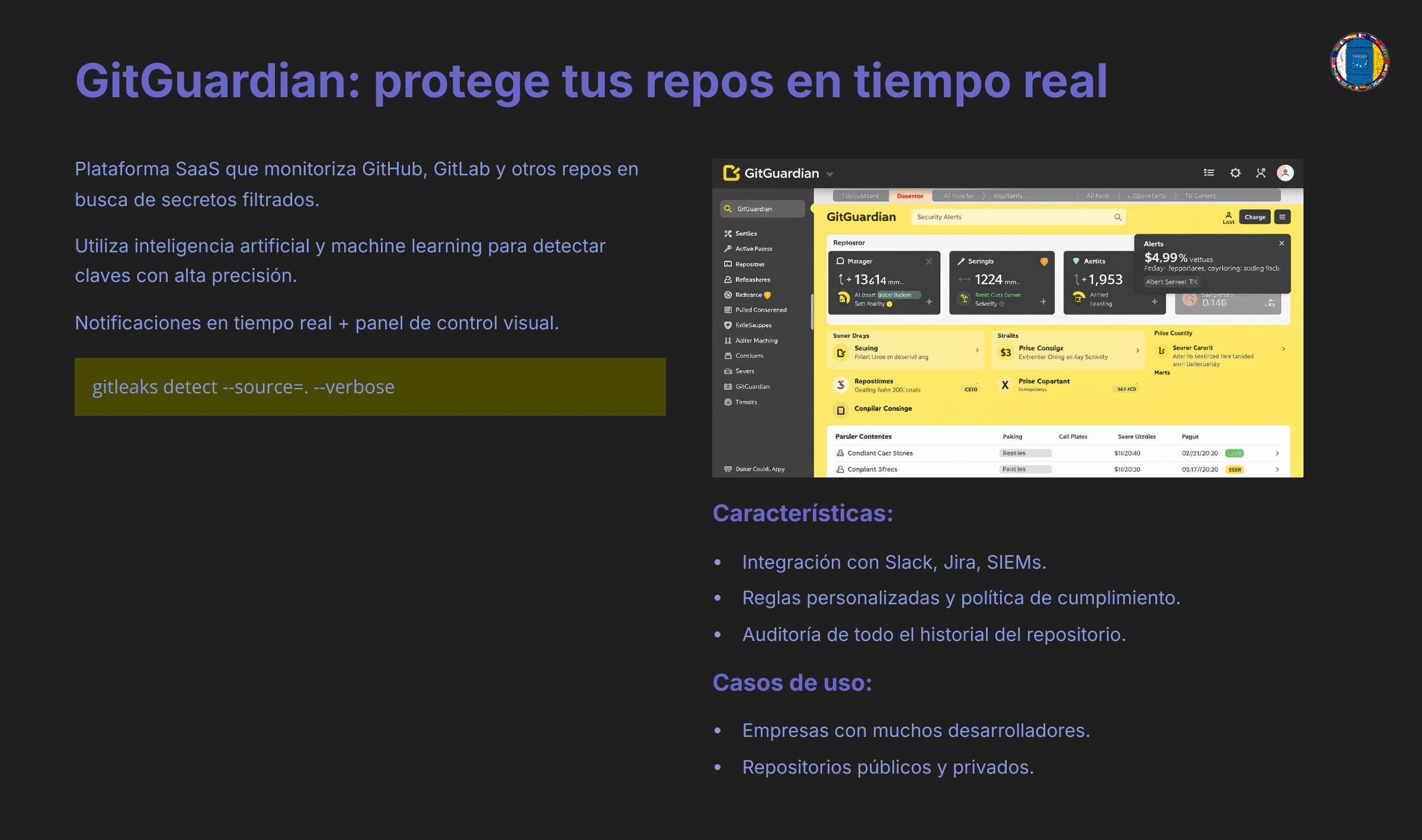Click the circular flags logo at slide corner
The width and height of the screenshot is (1422, 840).
1360,62
